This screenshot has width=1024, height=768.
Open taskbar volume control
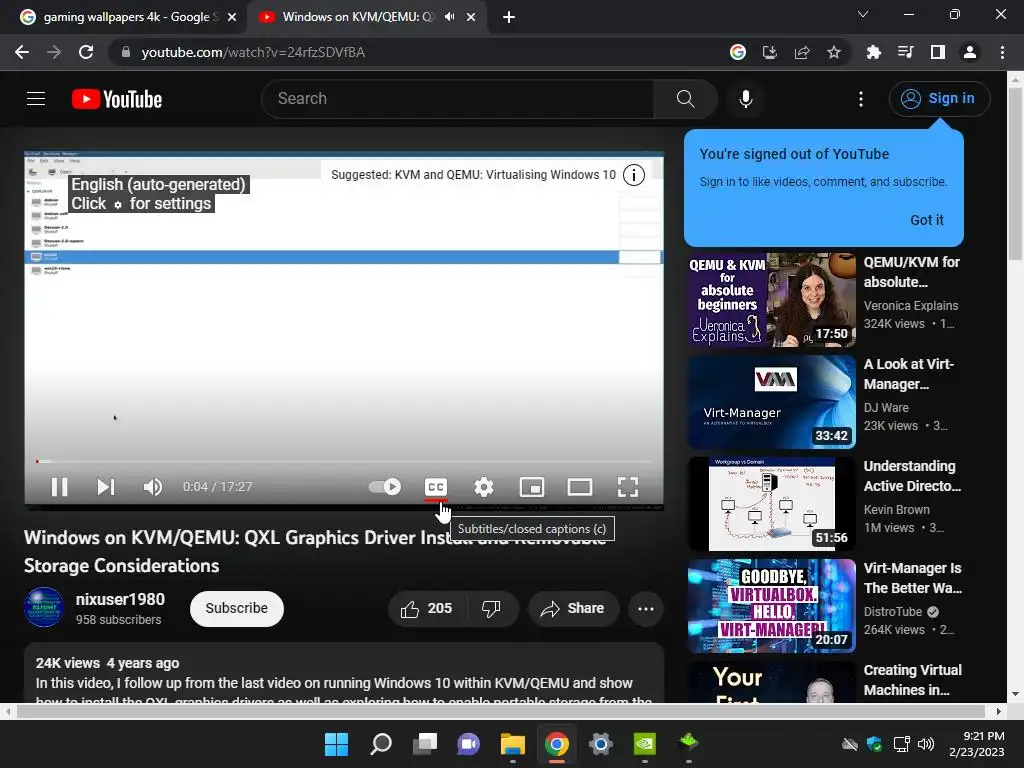(x=925, y=744)
